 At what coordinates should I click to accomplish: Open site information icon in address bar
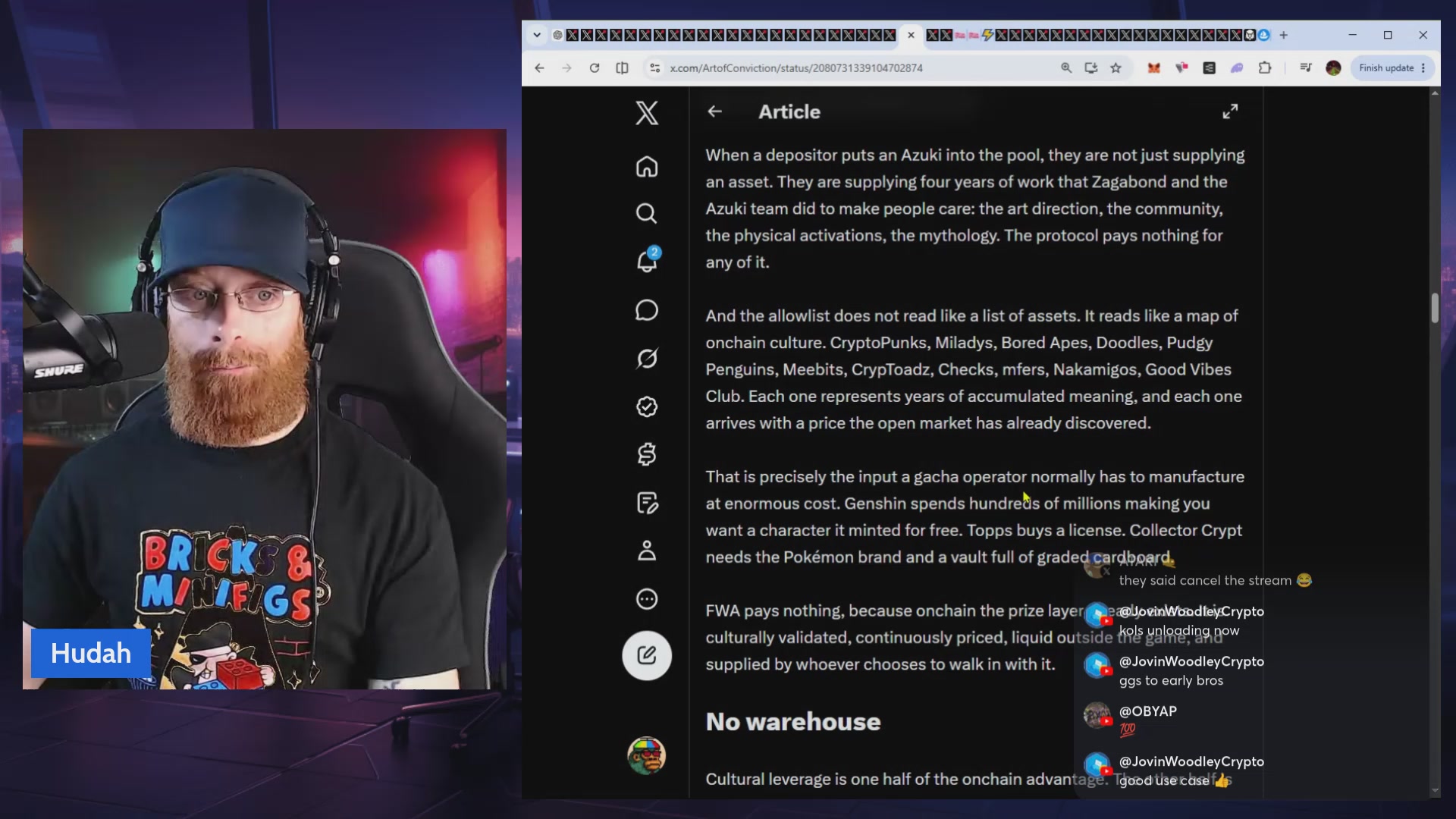[x=654, y=68]
